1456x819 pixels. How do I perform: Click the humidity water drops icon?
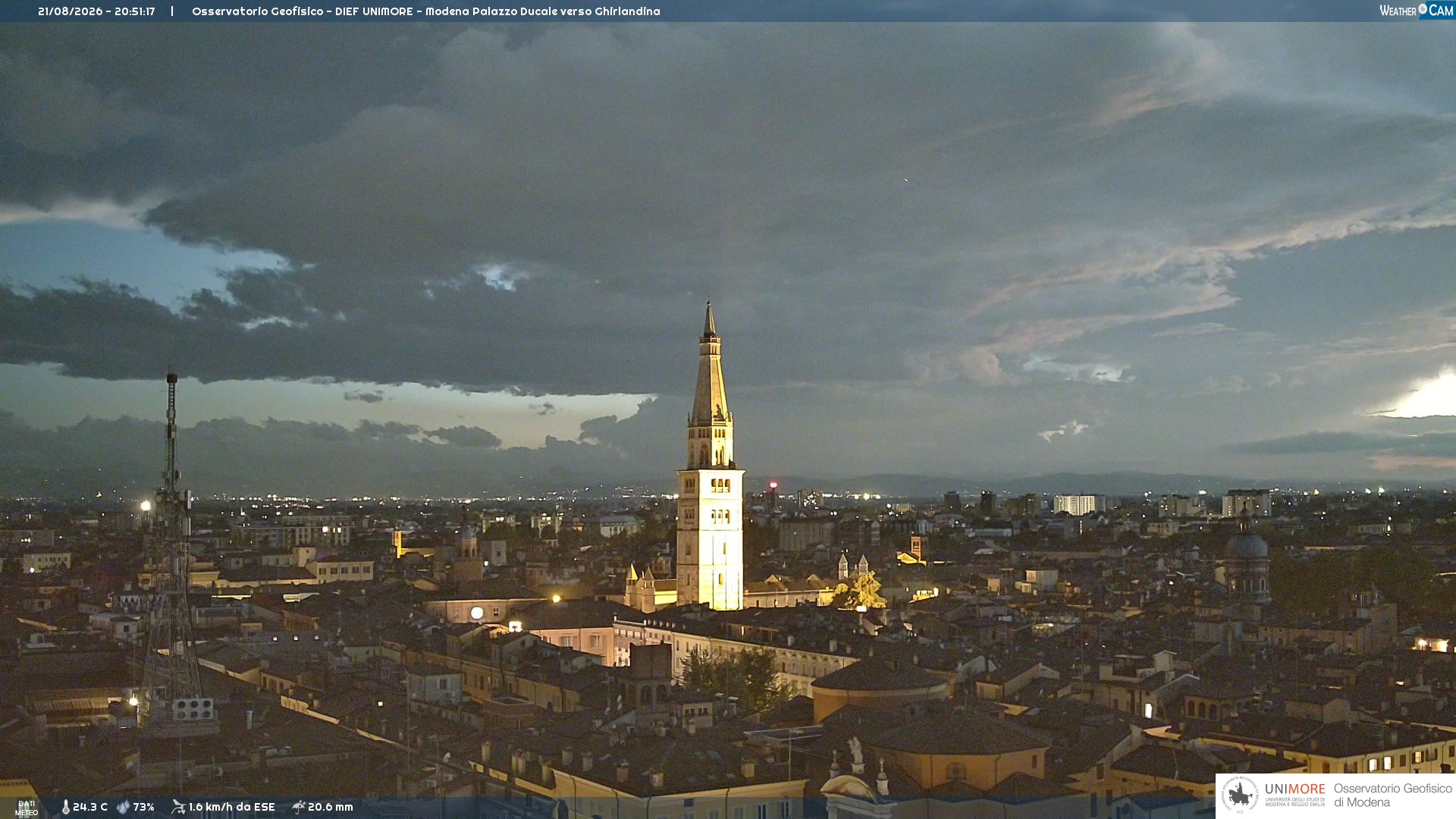[x=123, y=807]
